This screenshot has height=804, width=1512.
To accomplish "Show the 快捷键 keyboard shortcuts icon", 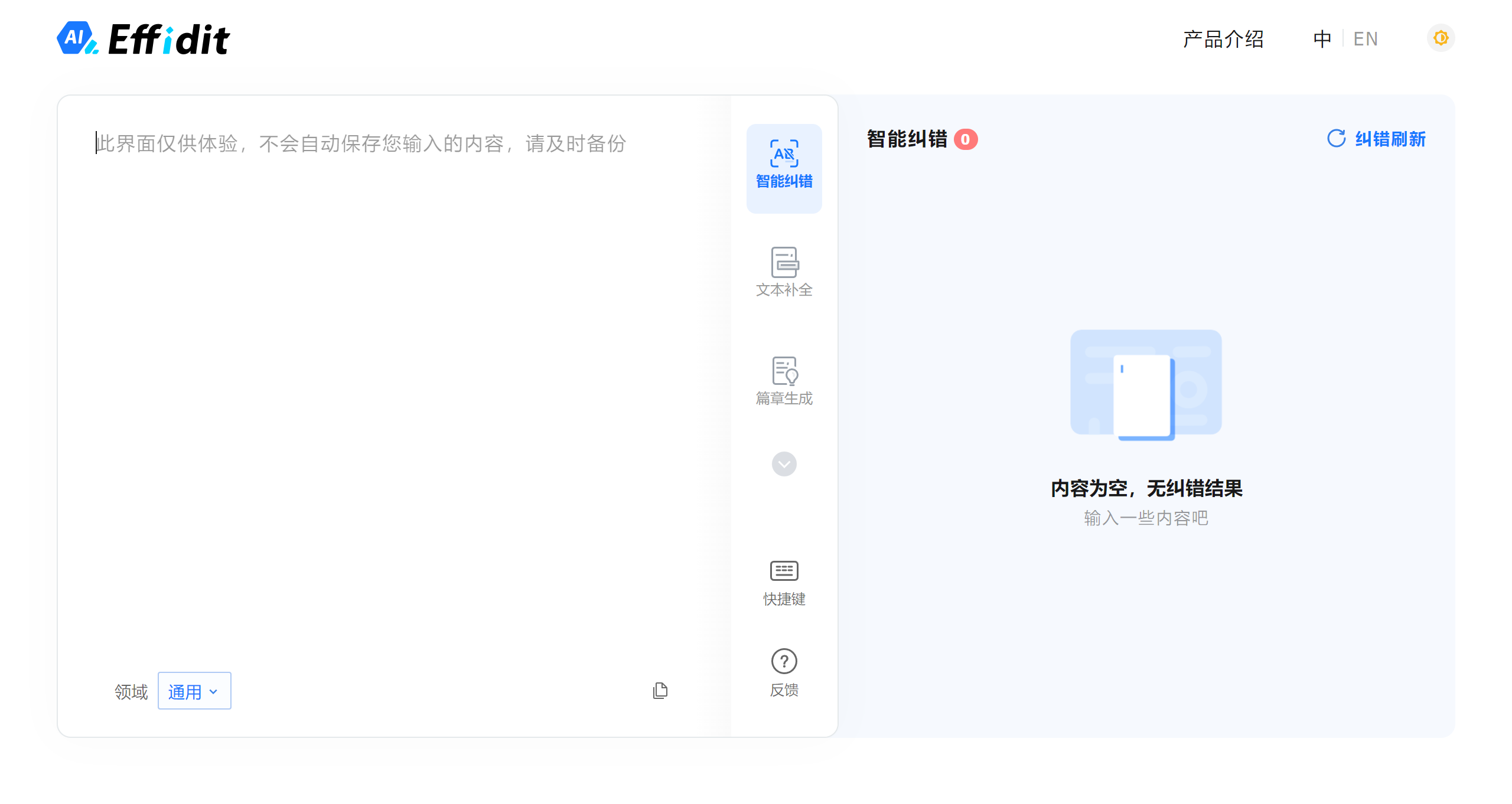I will (x=784, y=571).
